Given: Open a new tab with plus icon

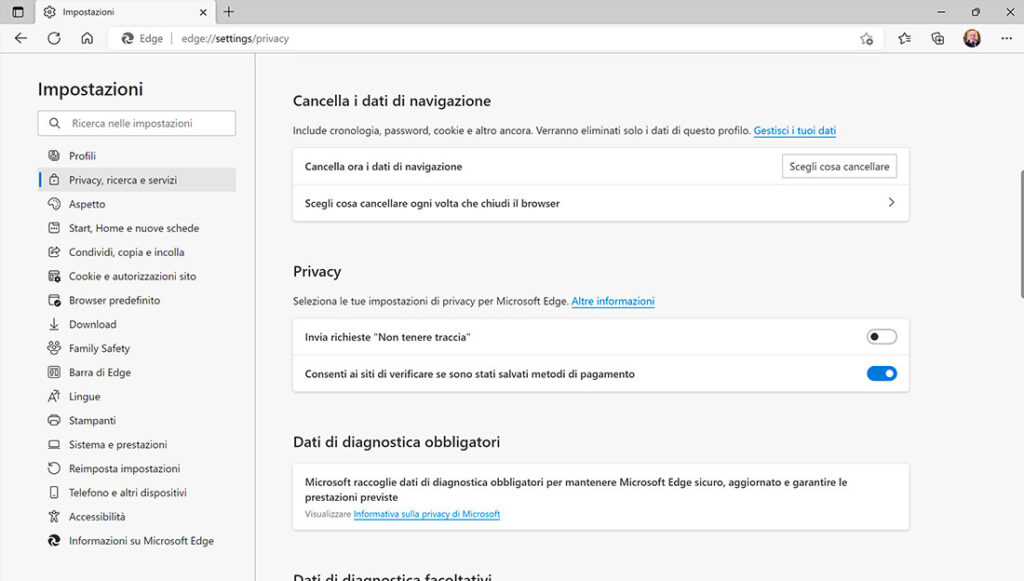Looking at the screenshot, I should click(x=229, y=12).
